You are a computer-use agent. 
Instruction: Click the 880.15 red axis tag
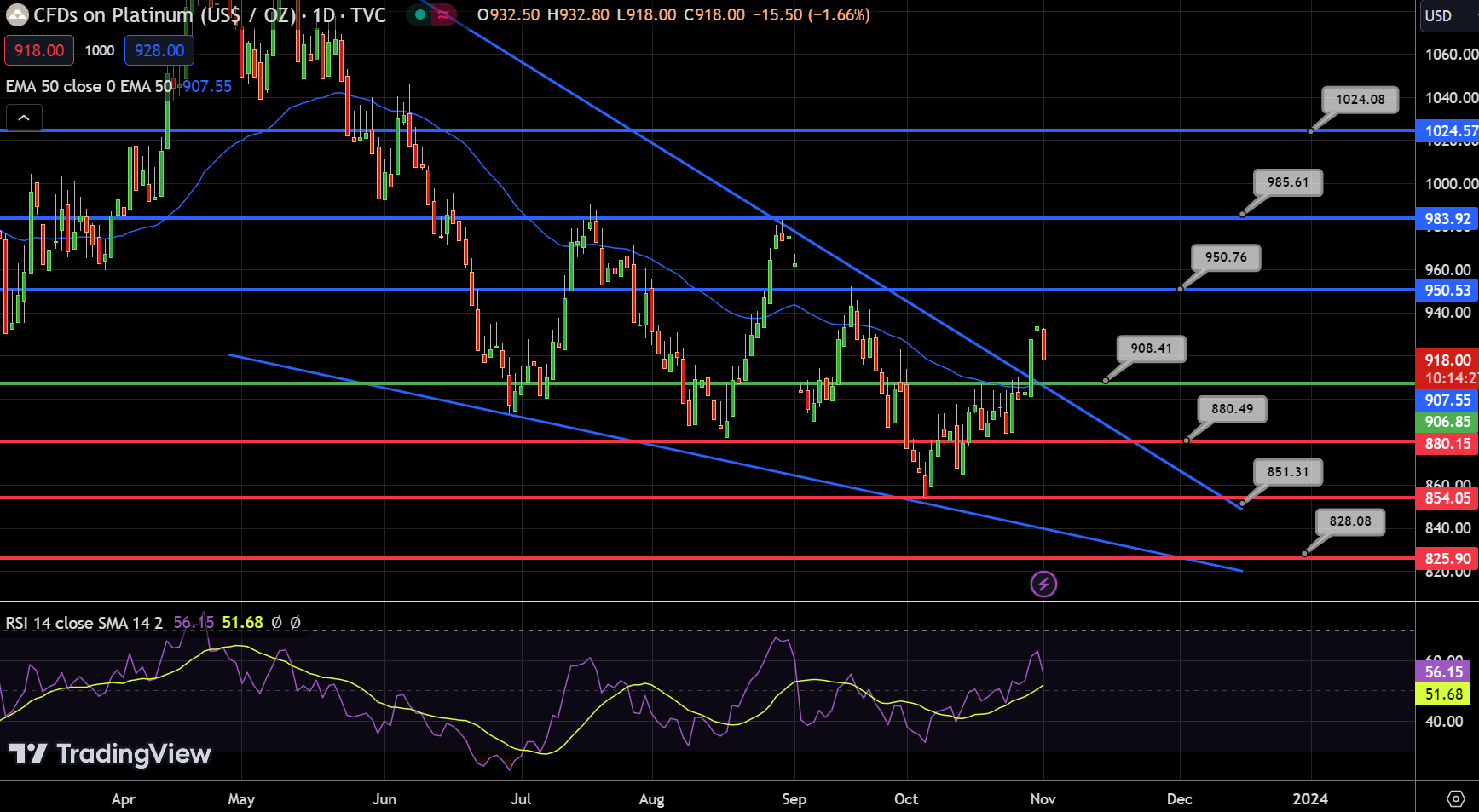(1447, 443)
